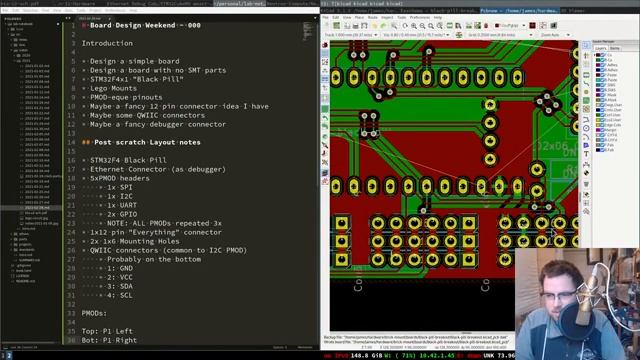Open the Footprint Viewer icon
This screenshot has height=360, width=640.
458,26
